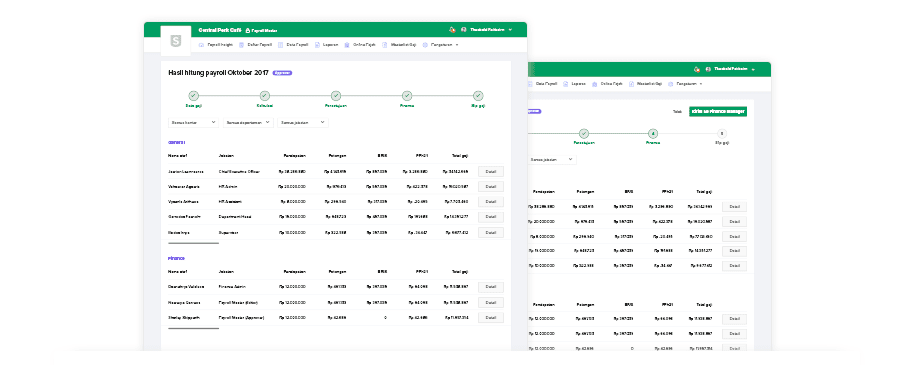Click the Chief Executive Officer job cell
Screen dimensions: 912x365
(x=239, y=171)
